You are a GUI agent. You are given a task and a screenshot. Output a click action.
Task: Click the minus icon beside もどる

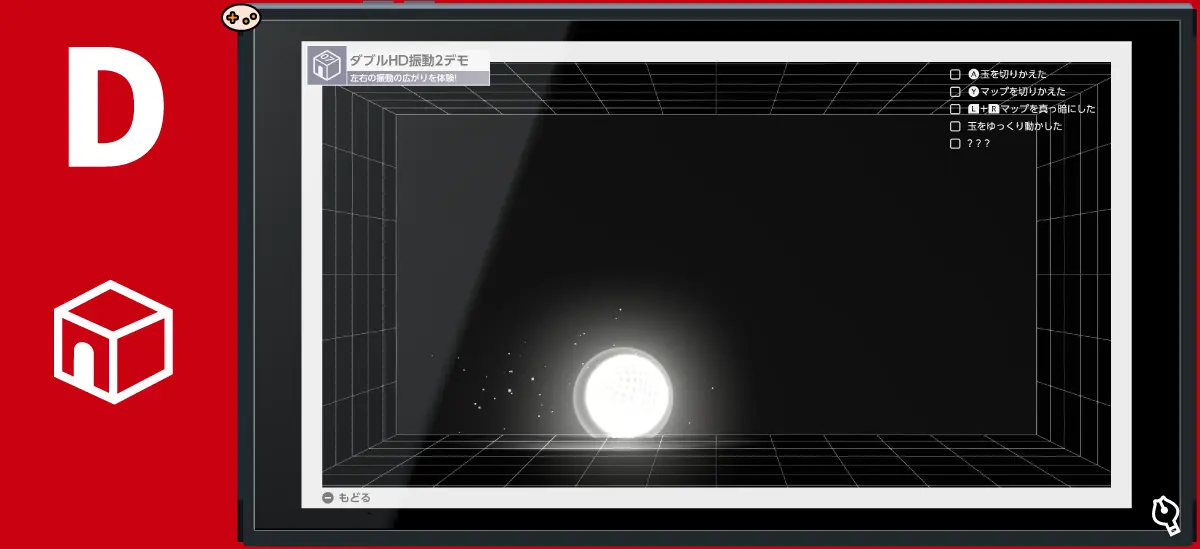point(327,498)
